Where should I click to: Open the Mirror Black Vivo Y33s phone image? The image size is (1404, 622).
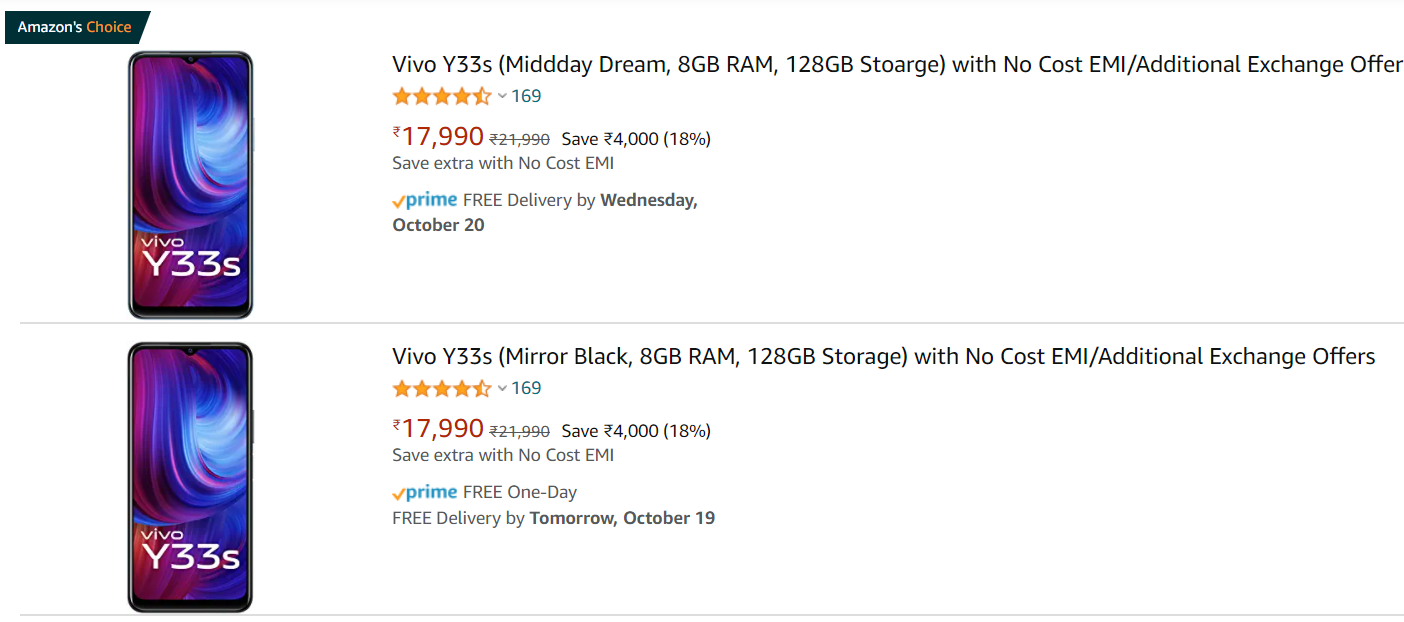point(190,477)
